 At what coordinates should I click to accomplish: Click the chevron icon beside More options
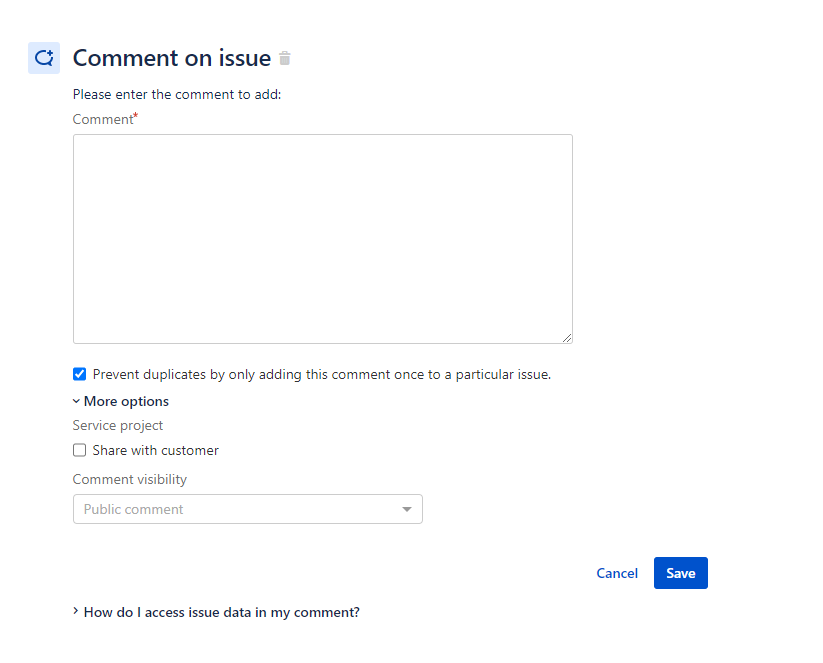pos(76,401)
